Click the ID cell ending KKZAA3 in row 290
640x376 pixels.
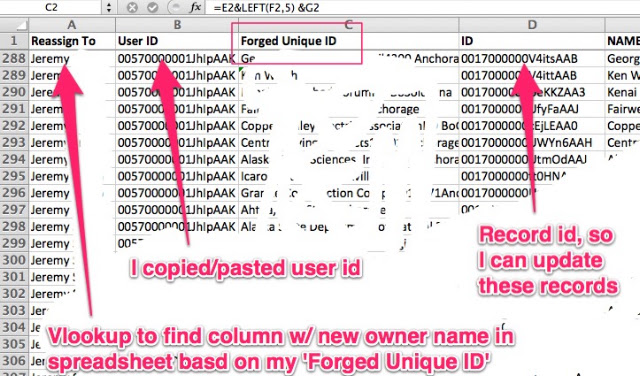(532, 92)
